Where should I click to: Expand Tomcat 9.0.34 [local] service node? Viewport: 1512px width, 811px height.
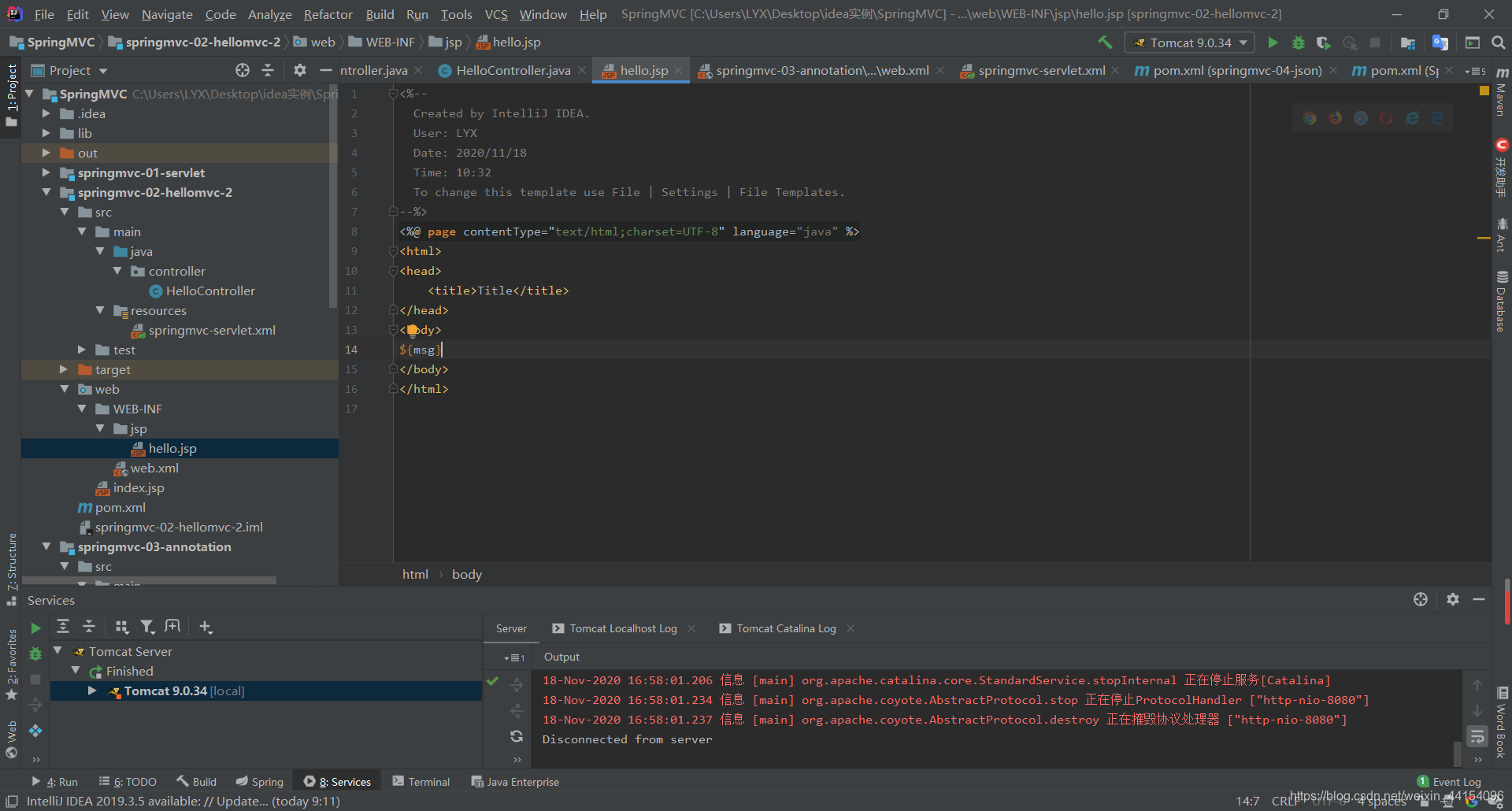tap(92, 691)
